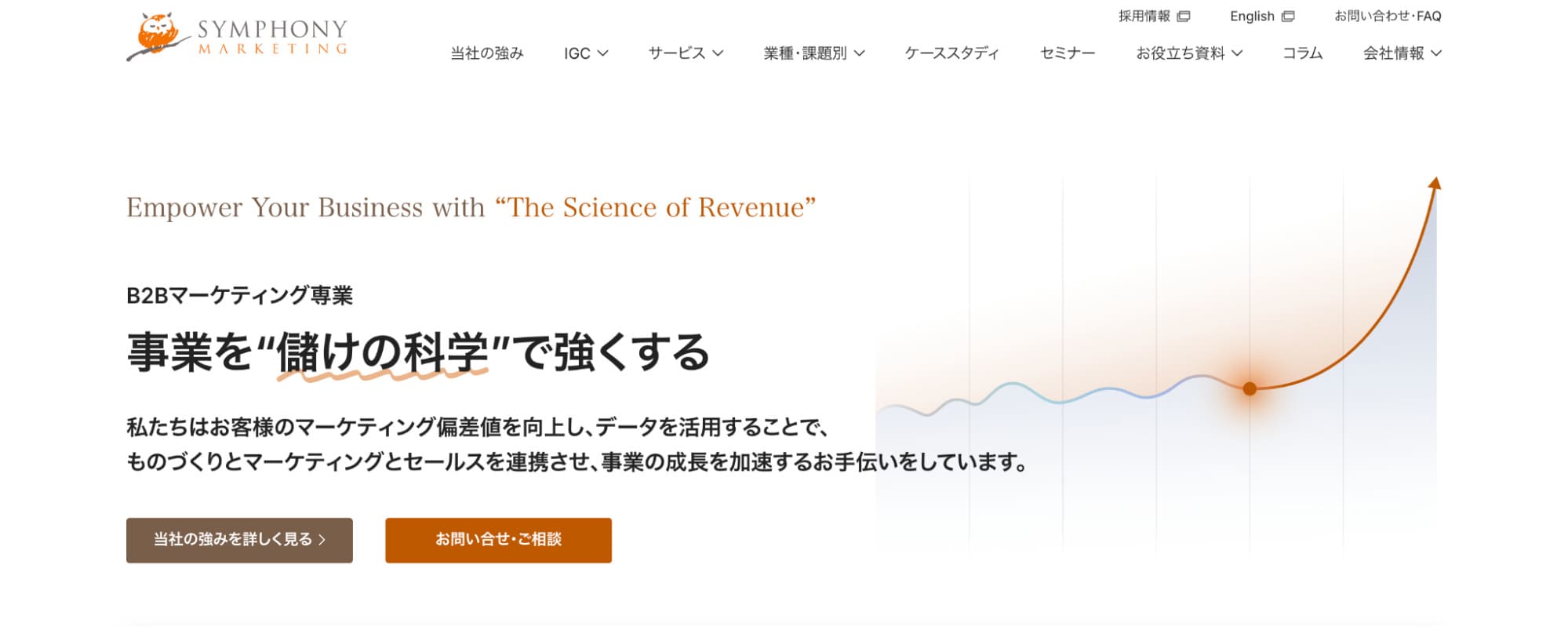This screenshot has height=627, width=1568.
Task: Go to the ケーススタディ page
Action: (951, 53)
